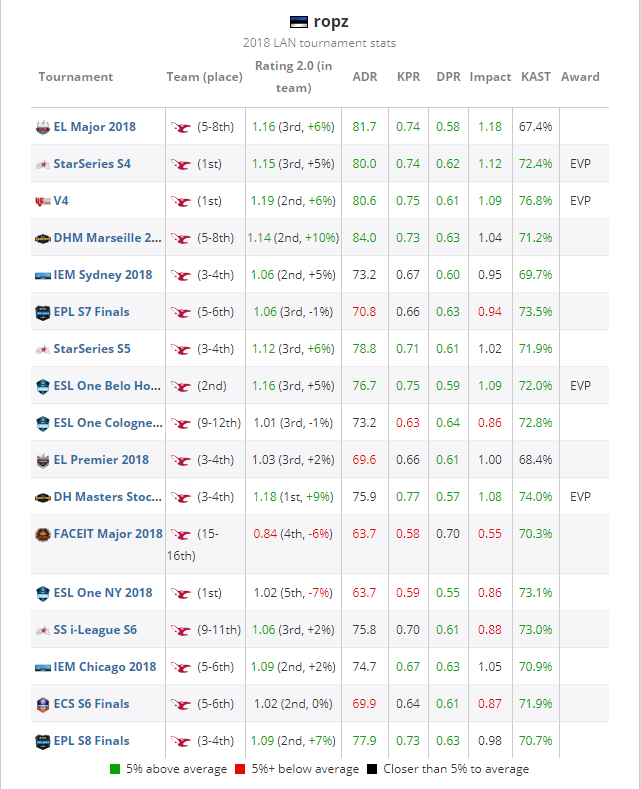Viewport: 641px width, 789px height.
Task: Click ADR value 84.0 in DHM Marseille row
Action: point(364,238)
